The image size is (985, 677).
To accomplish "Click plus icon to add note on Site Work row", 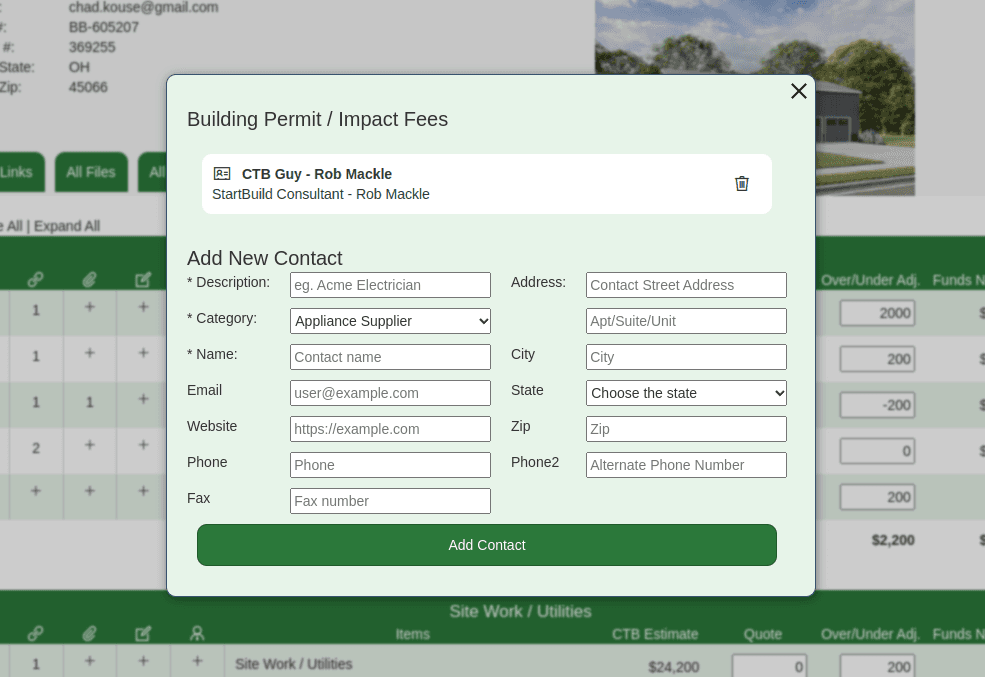I will [143, 662].
